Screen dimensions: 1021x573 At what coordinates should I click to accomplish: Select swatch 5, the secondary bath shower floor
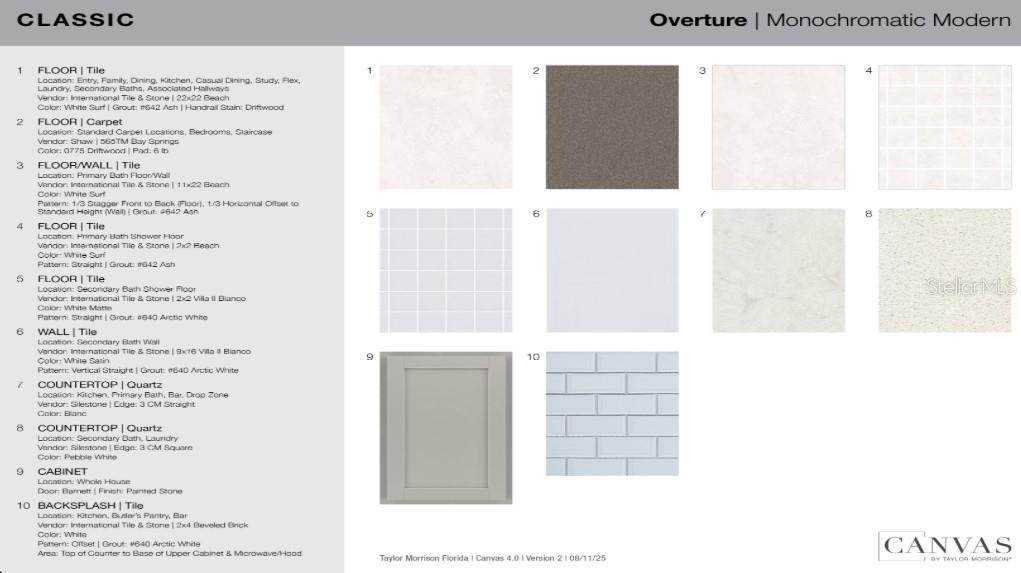[445, 270]
